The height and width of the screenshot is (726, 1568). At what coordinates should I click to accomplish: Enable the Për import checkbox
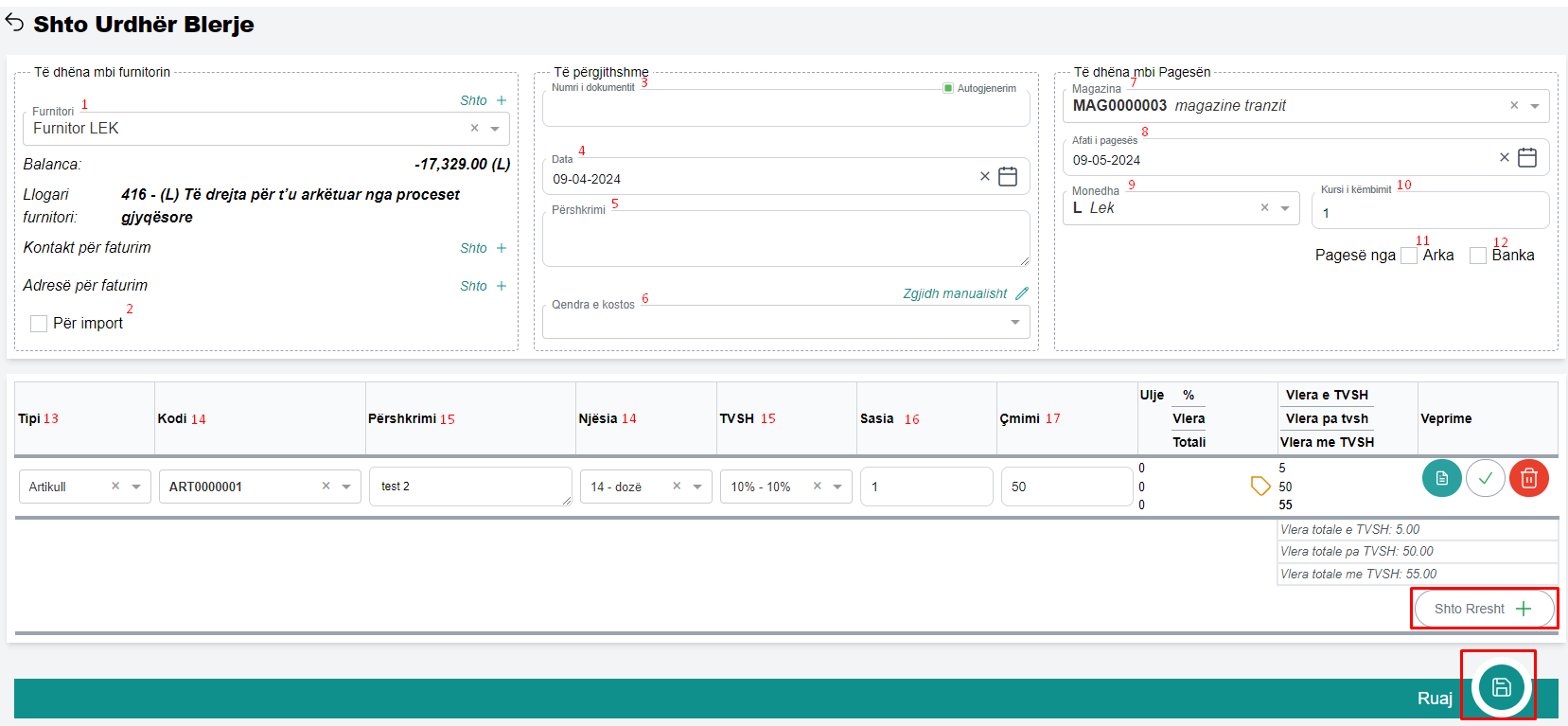[x=39, y=324]
